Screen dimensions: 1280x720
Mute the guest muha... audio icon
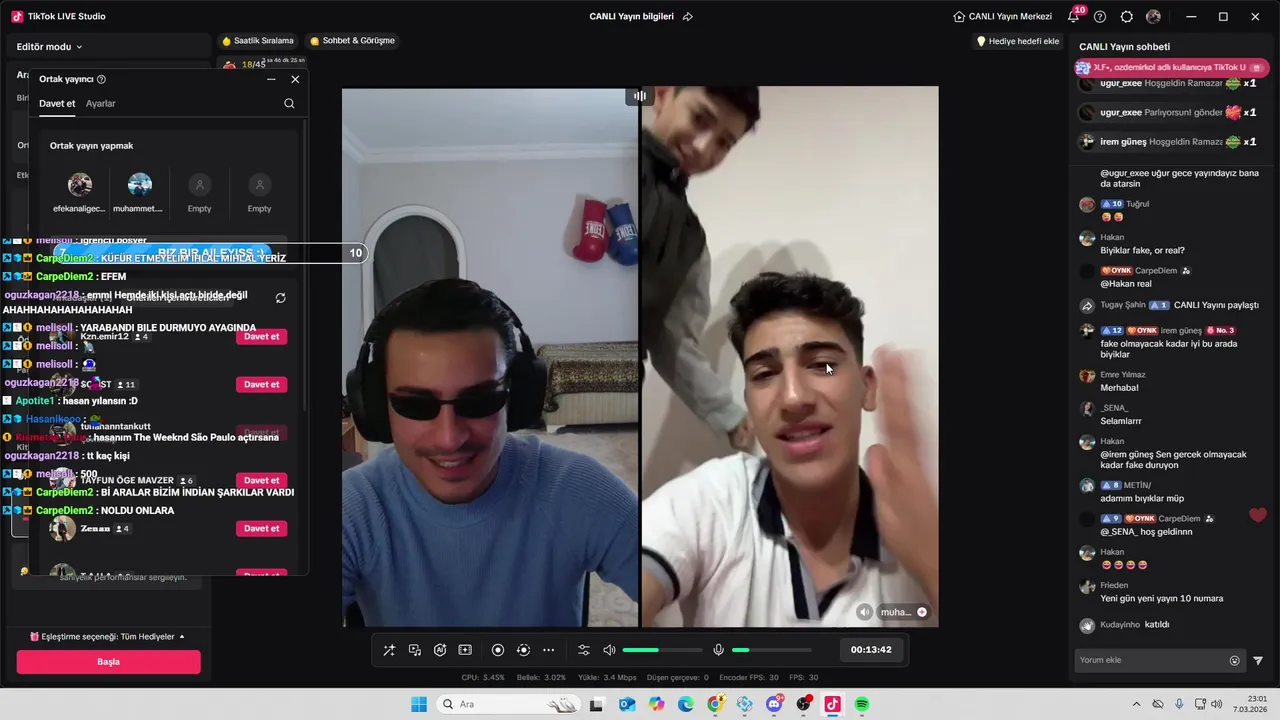[x=865, y=612]
